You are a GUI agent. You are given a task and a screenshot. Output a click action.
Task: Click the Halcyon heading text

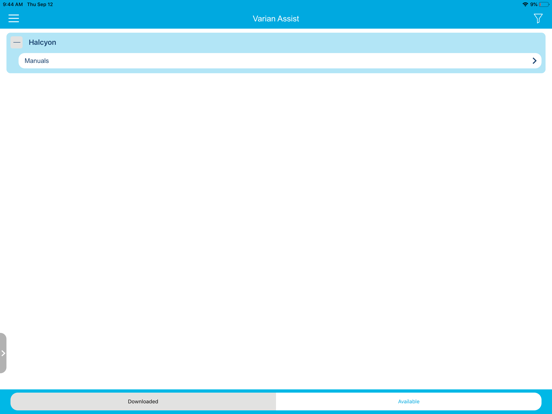tap(42, 42)
